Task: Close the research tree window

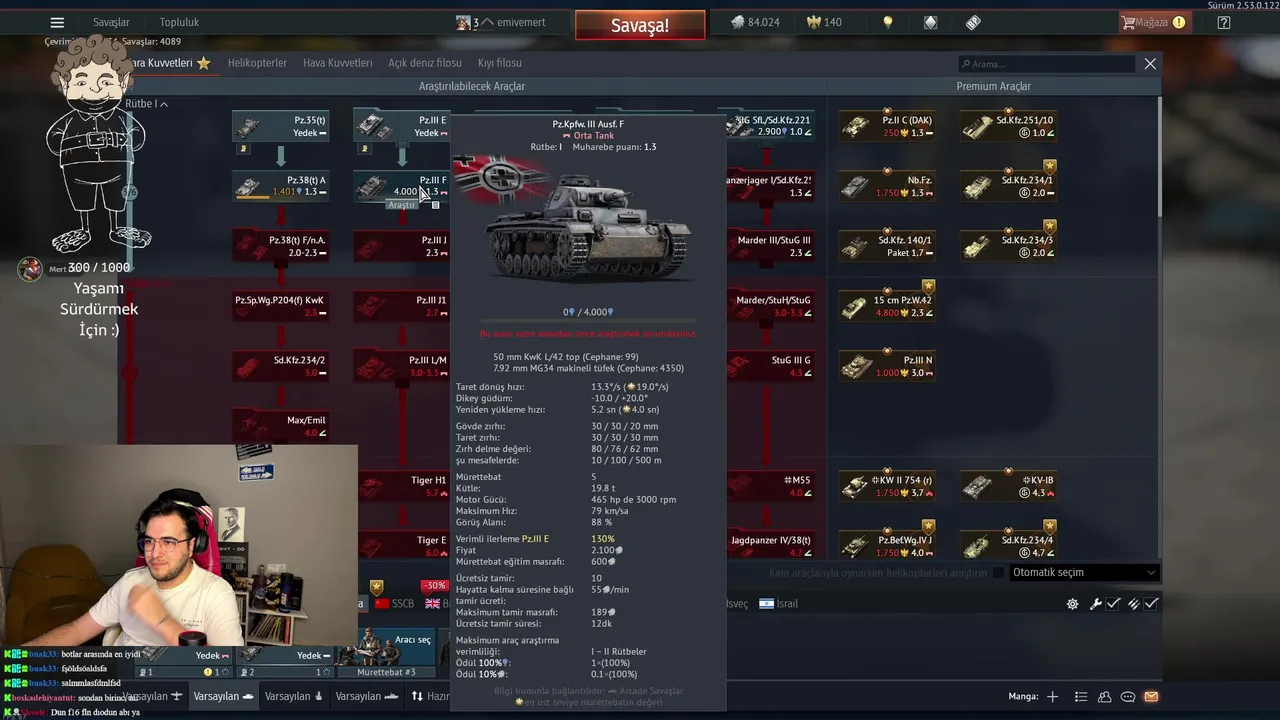Action: (1150, 63)
